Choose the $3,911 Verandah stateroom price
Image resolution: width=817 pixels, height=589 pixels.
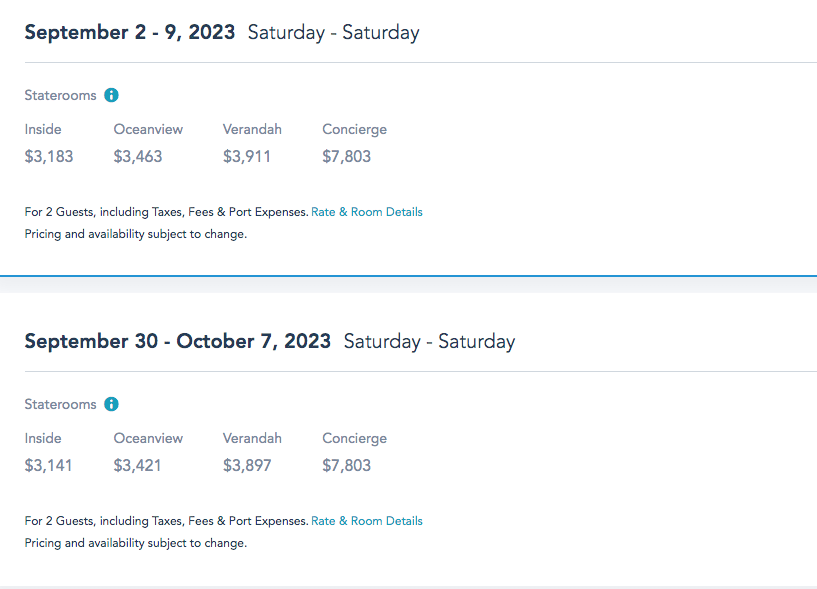[x=247, y=156]
